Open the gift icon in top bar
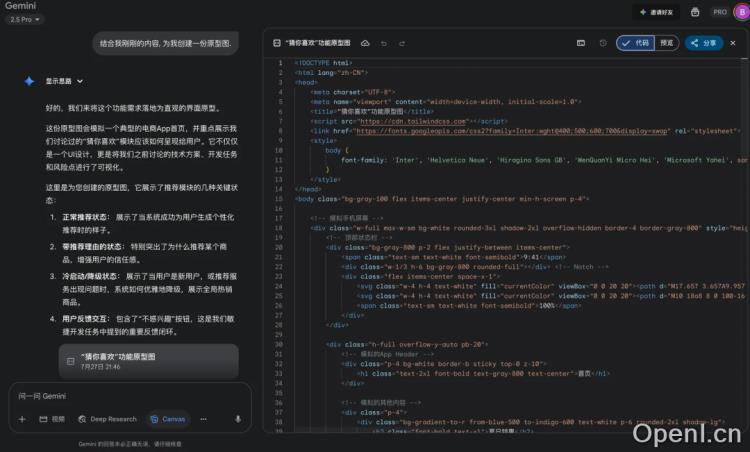The height and width of the screenshot is (452, 750). [695, 12]
